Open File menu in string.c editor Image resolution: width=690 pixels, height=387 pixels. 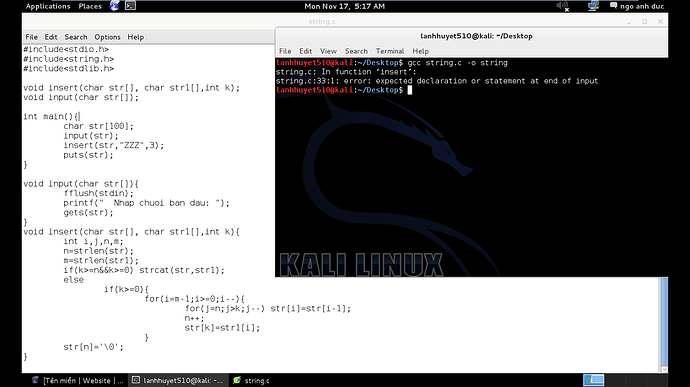[31, 37]
